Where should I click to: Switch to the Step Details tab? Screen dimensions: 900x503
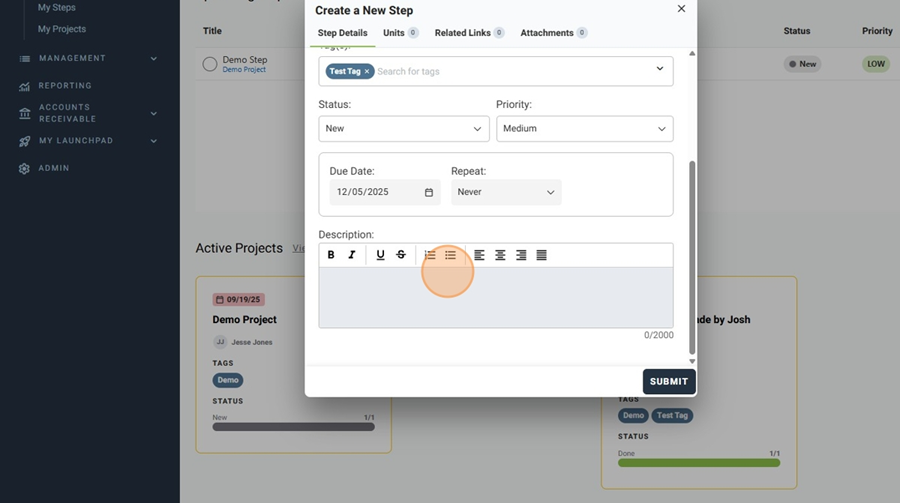343,33
